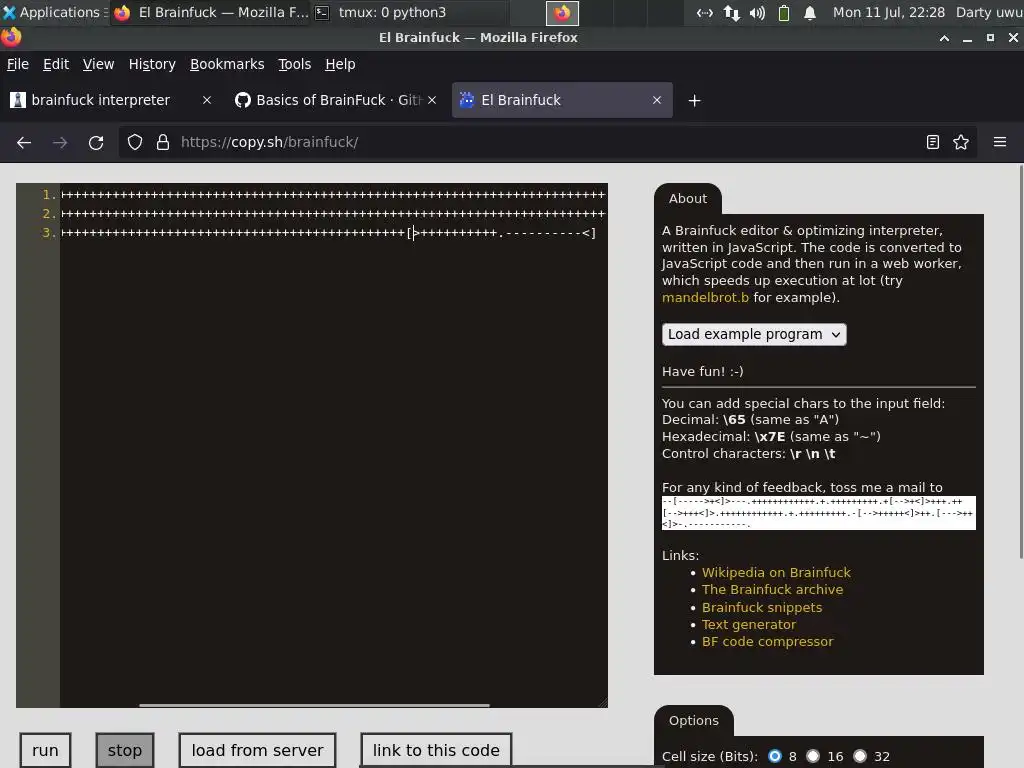Viewport: 1024px width, 768px height.
Task: Open the tracking protection shield
Action: (x=135, y=142)
